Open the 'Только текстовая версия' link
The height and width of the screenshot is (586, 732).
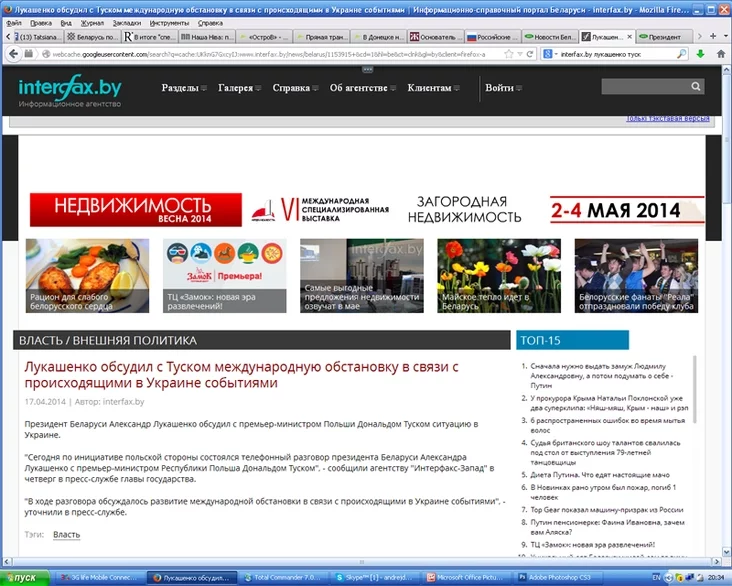pos(667,119)
